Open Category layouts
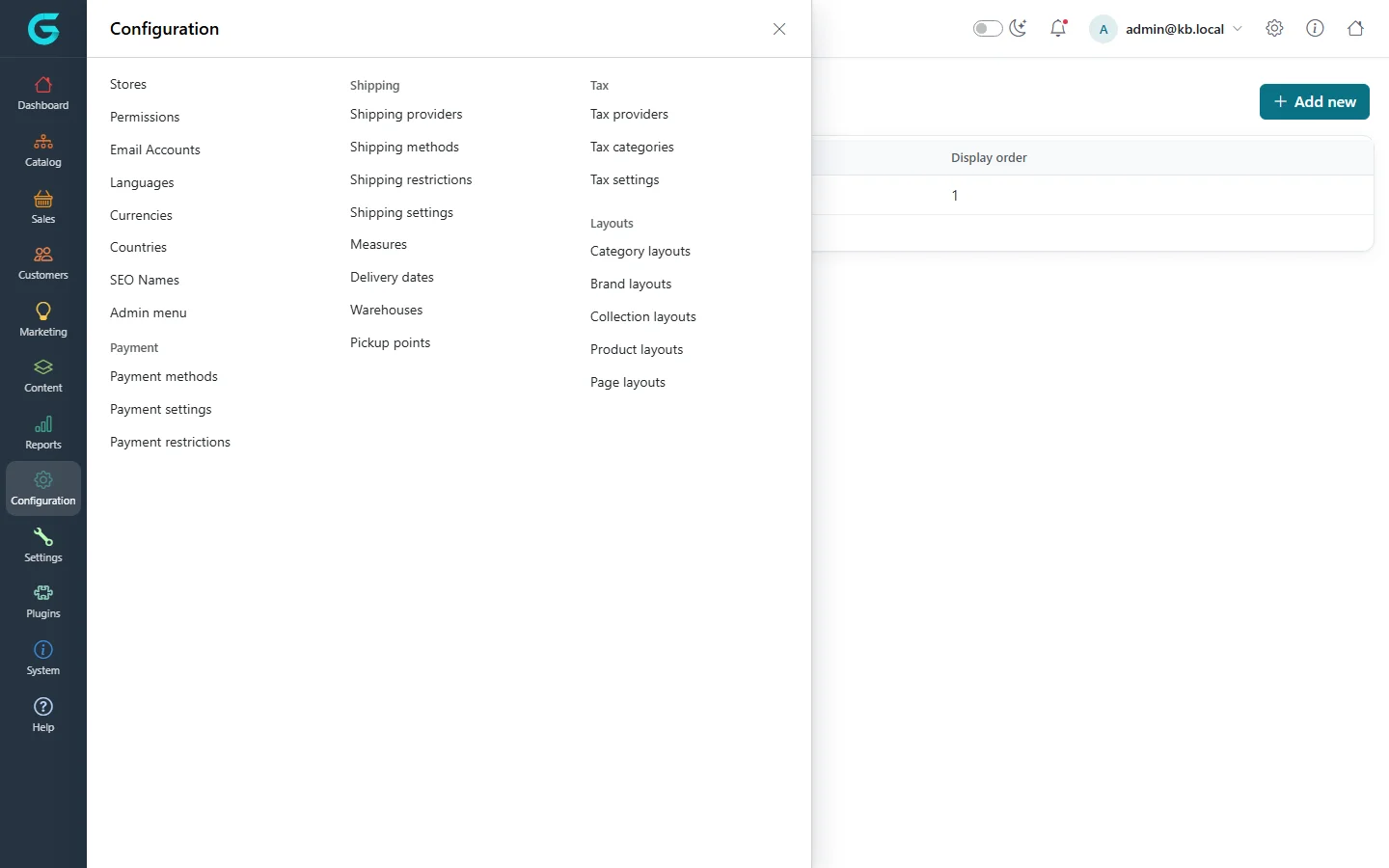This screenshot has height=868, width=1389. 640,251
